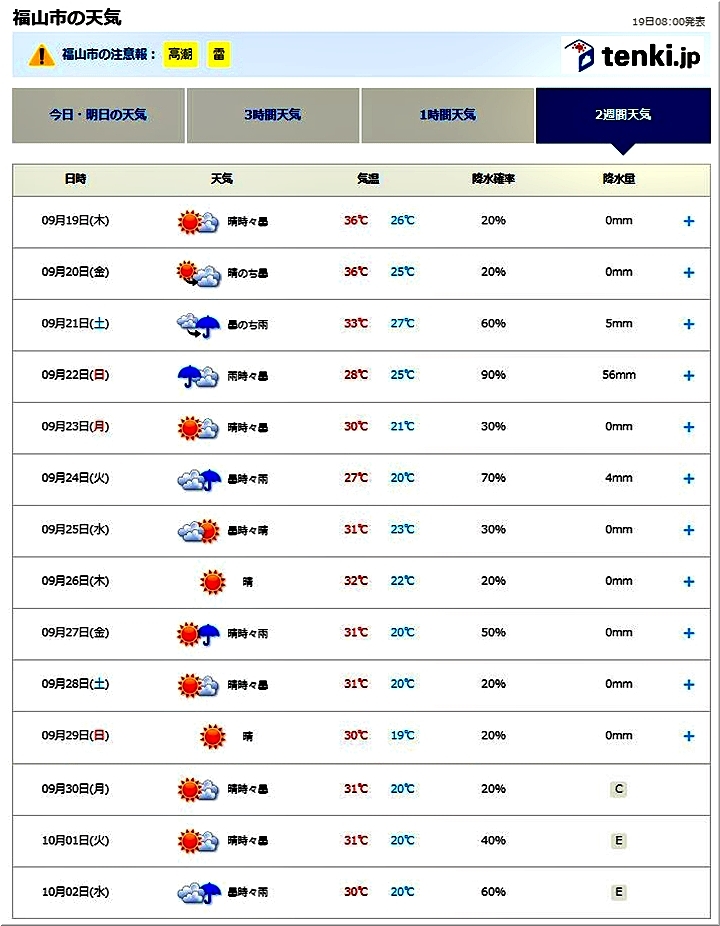
Task: Open the 3時間天気 tab
Action: (x=272, y=115)
